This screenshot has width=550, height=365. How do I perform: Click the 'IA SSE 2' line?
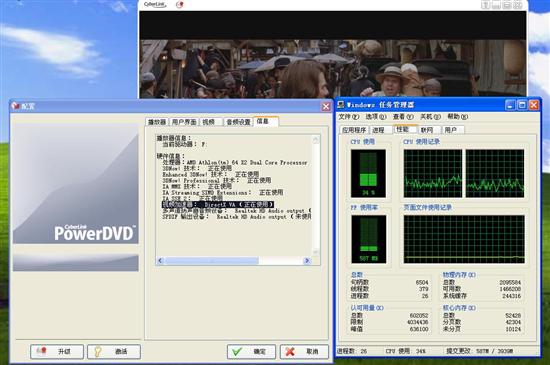click(192, 199)
